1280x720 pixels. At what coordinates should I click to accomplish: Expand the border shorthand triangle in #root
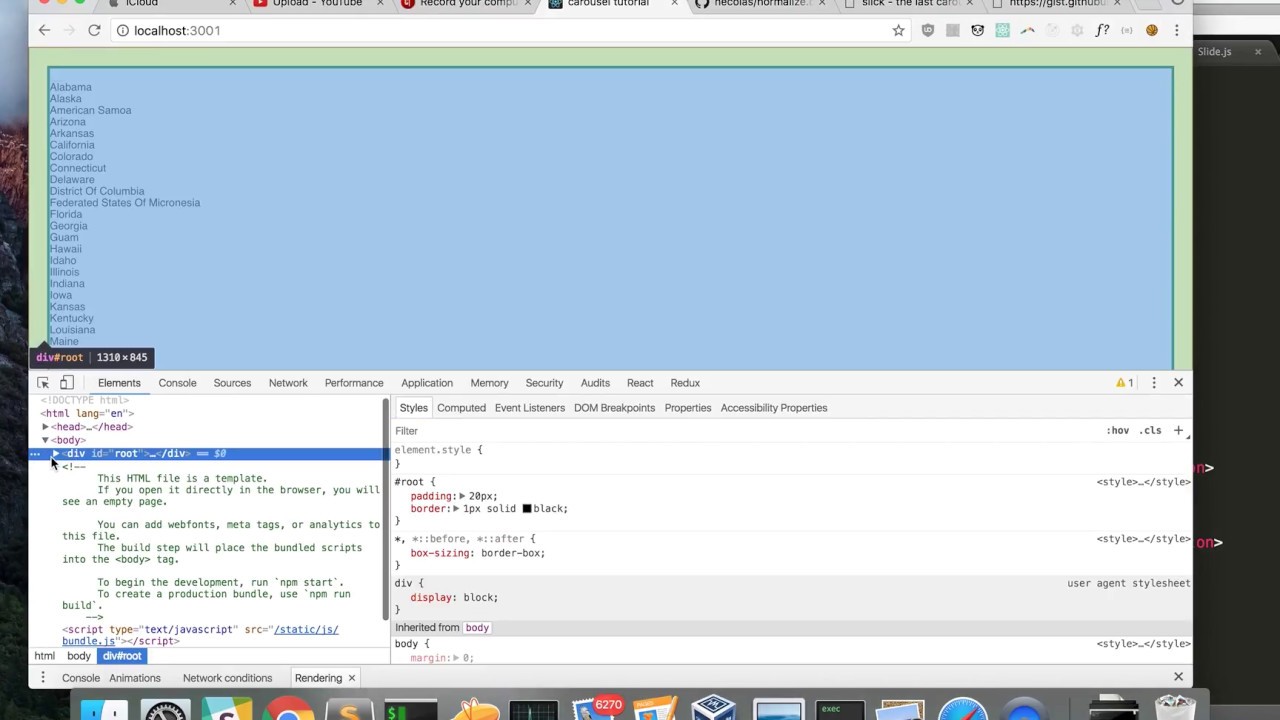[455, 509]
